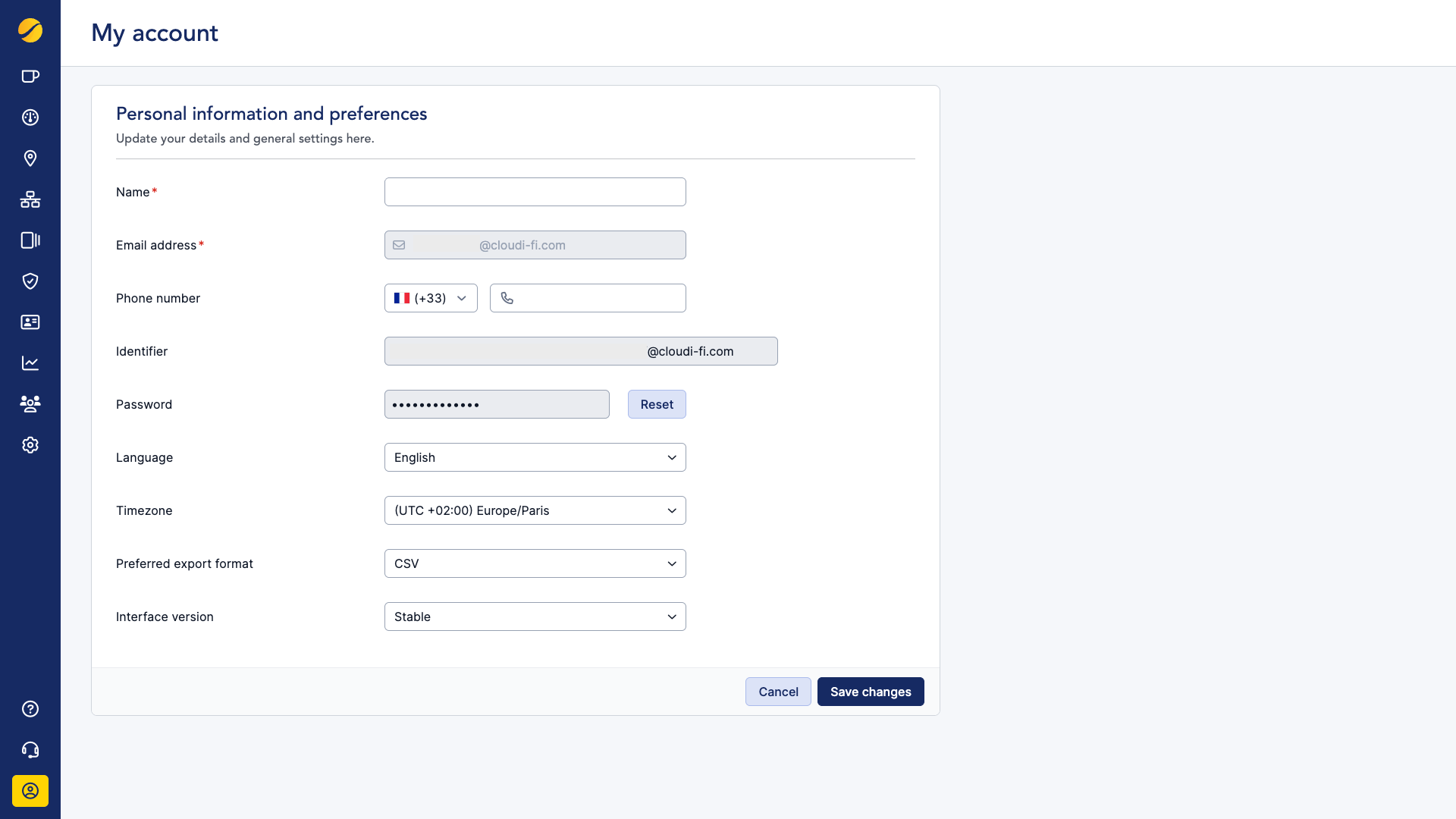This screenshot has height=819, width=1456.
Task: Click the 'My account' page heading
Action: pyautogui.click(x=155, y=33)
